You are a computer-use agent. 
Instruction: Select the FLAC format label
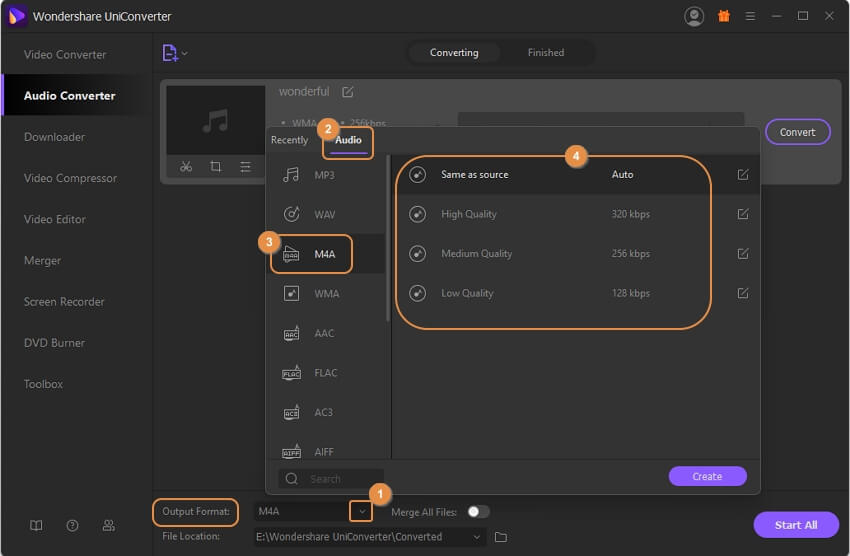coord(326,373)
